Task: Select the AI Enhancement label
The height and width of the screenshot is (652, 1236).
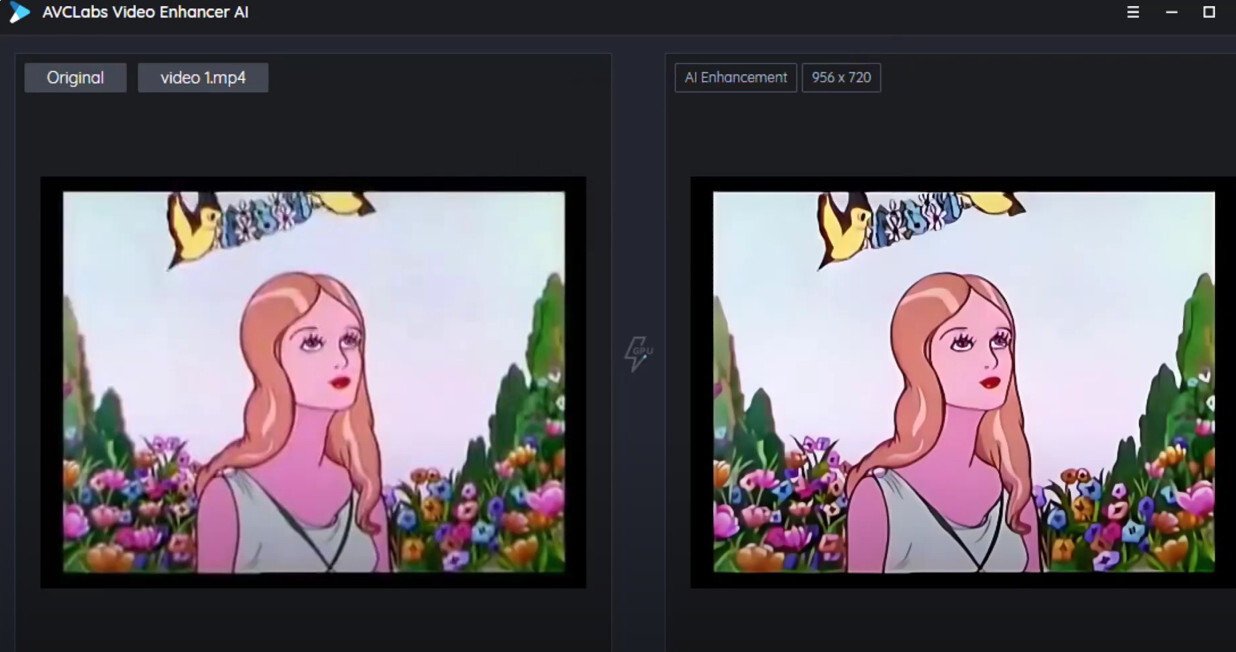Action: [x=735, y=78]
